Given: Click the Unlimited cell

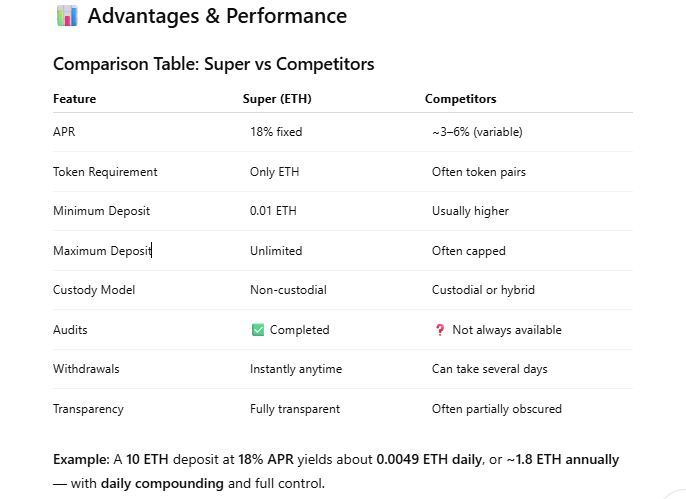Looking at the screenshot, I should [276, 251].
